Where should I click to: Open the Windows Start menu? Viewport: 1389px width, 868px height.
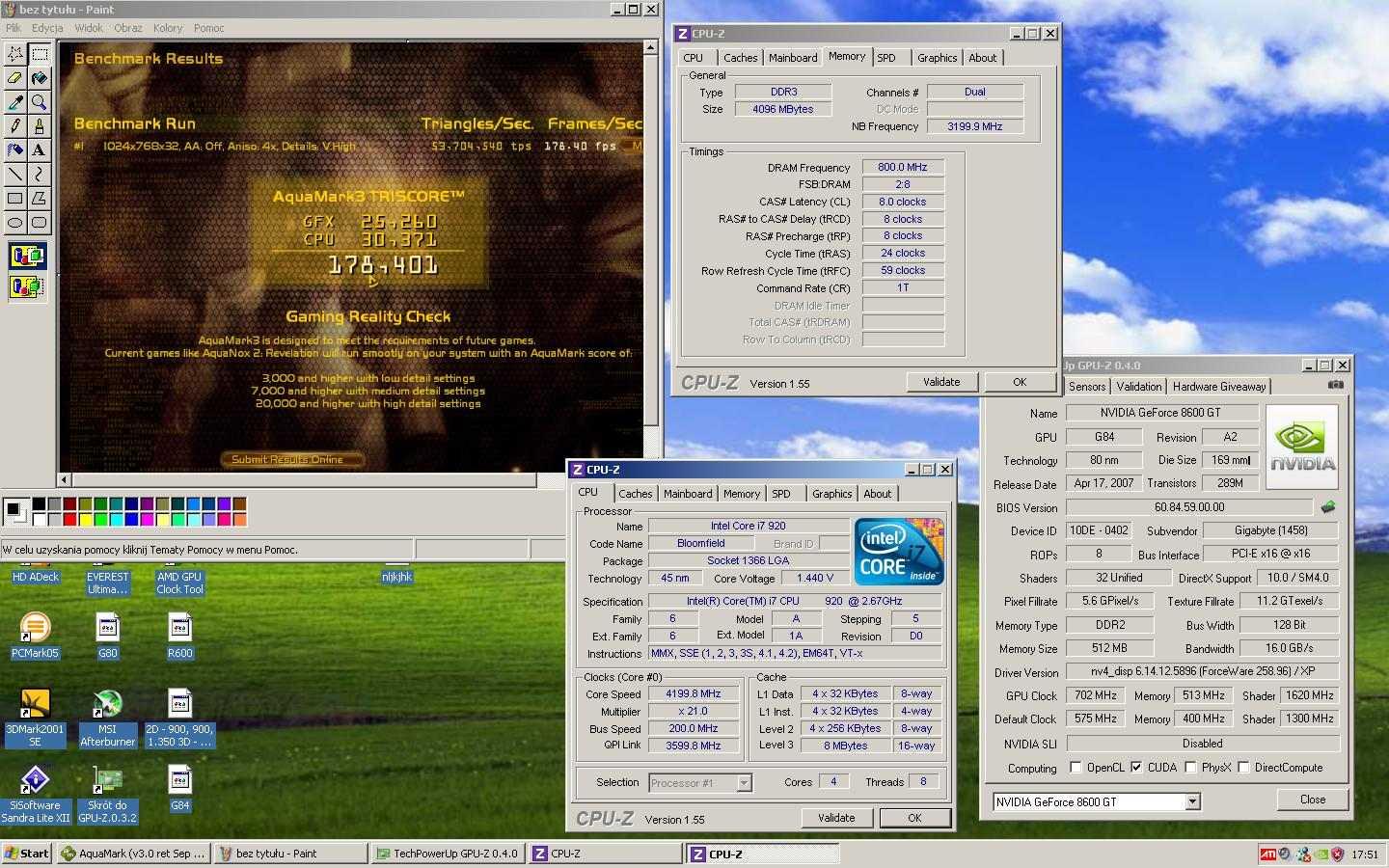click(x=27, y=854)
